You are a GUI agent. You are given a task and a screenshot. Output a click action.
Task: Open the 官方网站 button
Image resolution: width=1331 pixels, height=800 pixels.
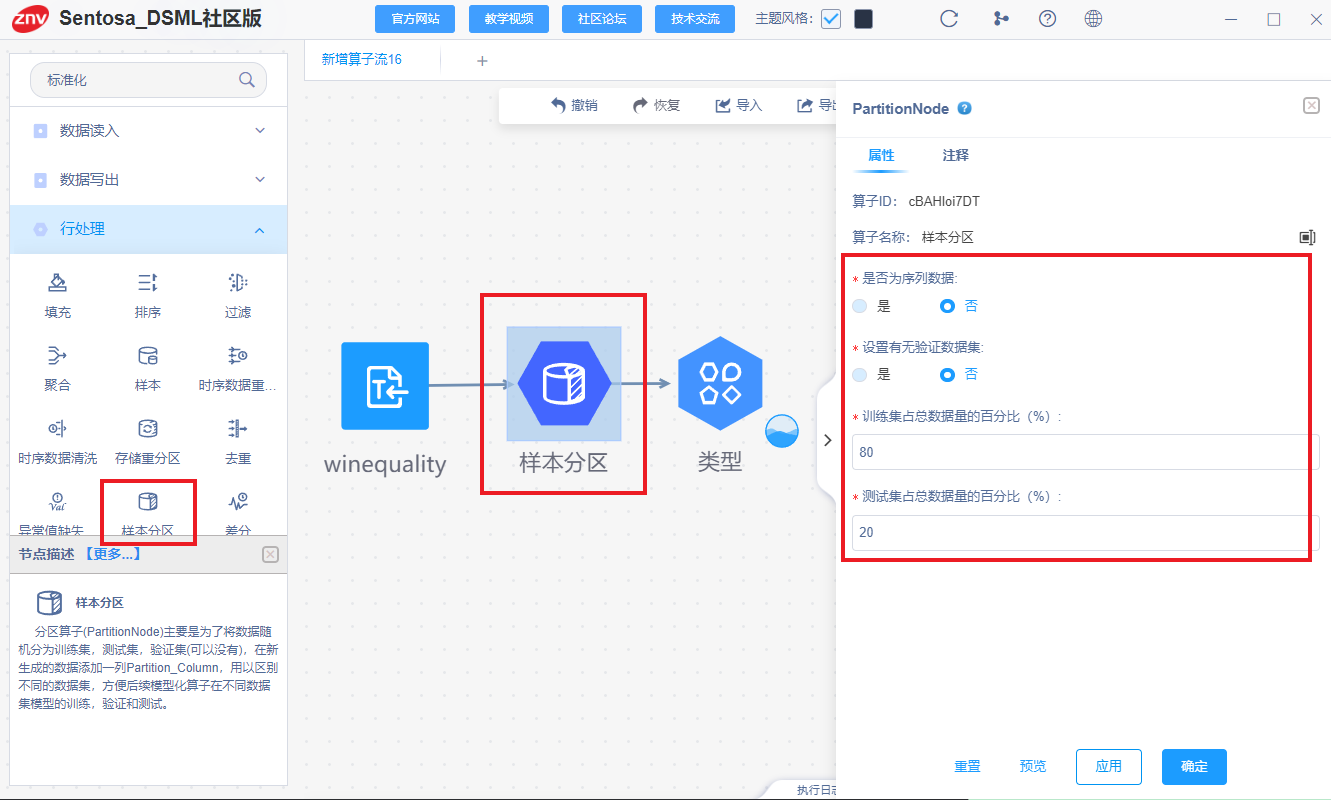[x=415, y=19]
